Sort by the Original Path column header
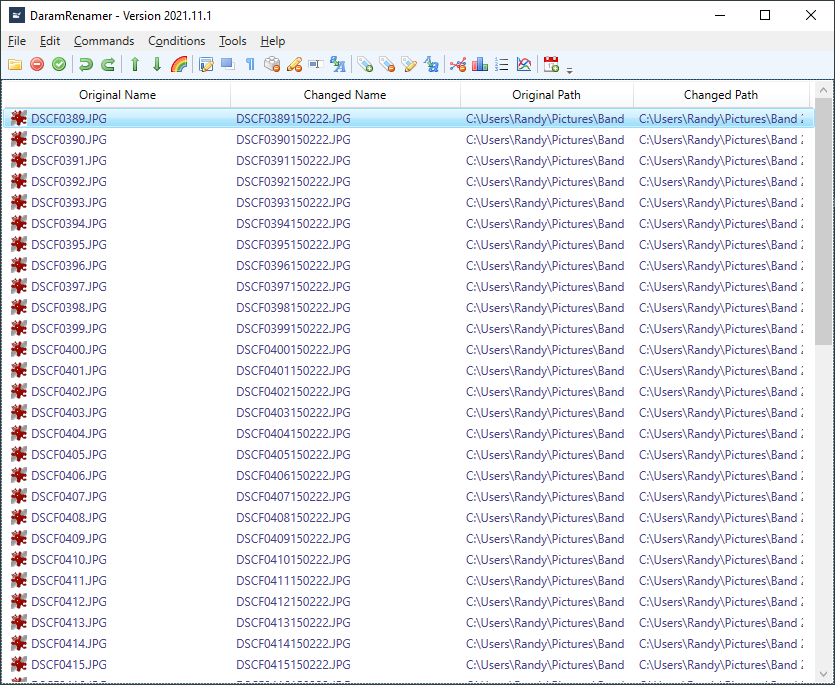The image size is (835, 685). [546, 95]
